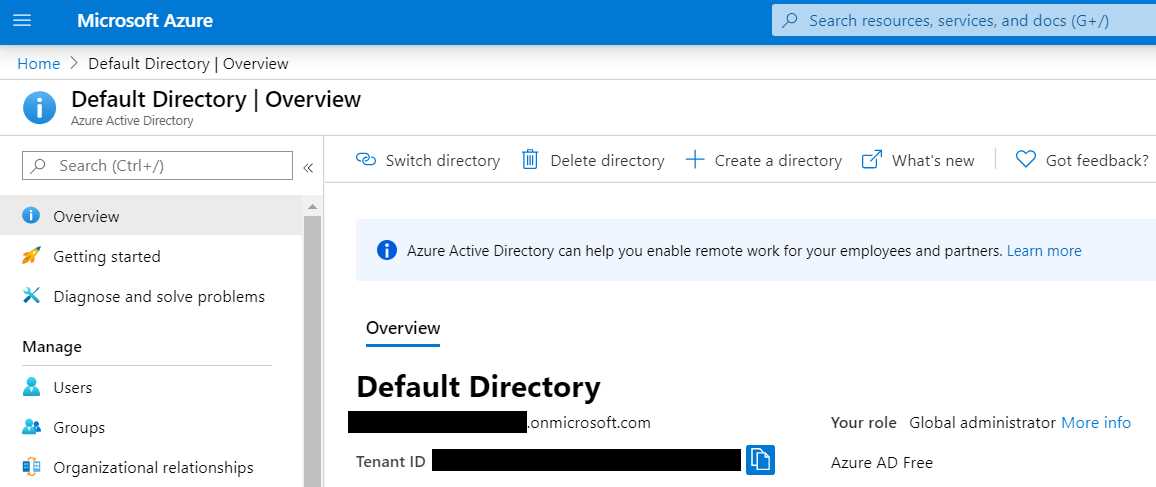The width and height of the screenshot is (1156, 487).
Task: Click Delete directory button
Action: (593, 160)
